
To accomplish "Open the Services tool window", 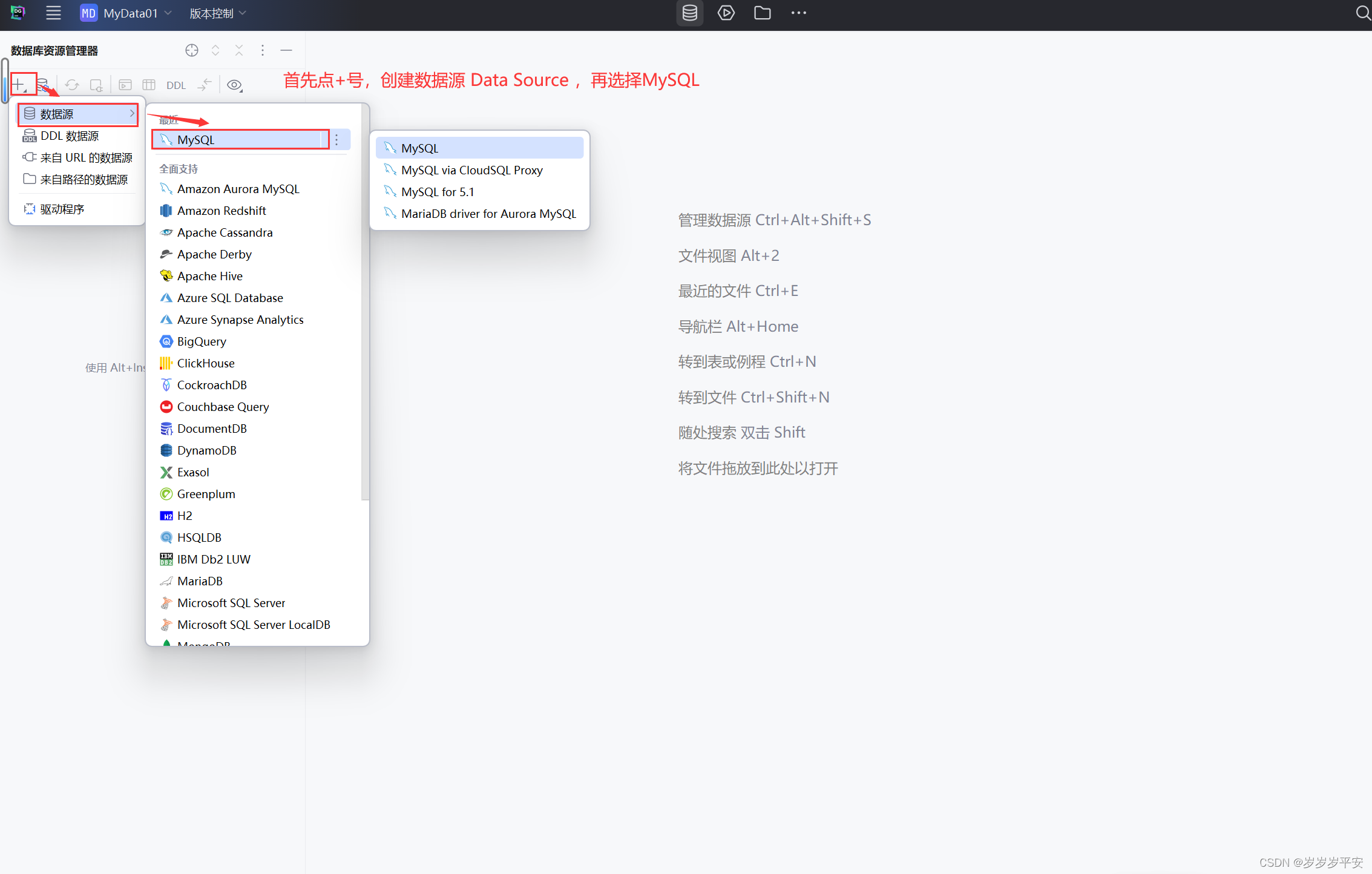I will click(x=726, y=13).
